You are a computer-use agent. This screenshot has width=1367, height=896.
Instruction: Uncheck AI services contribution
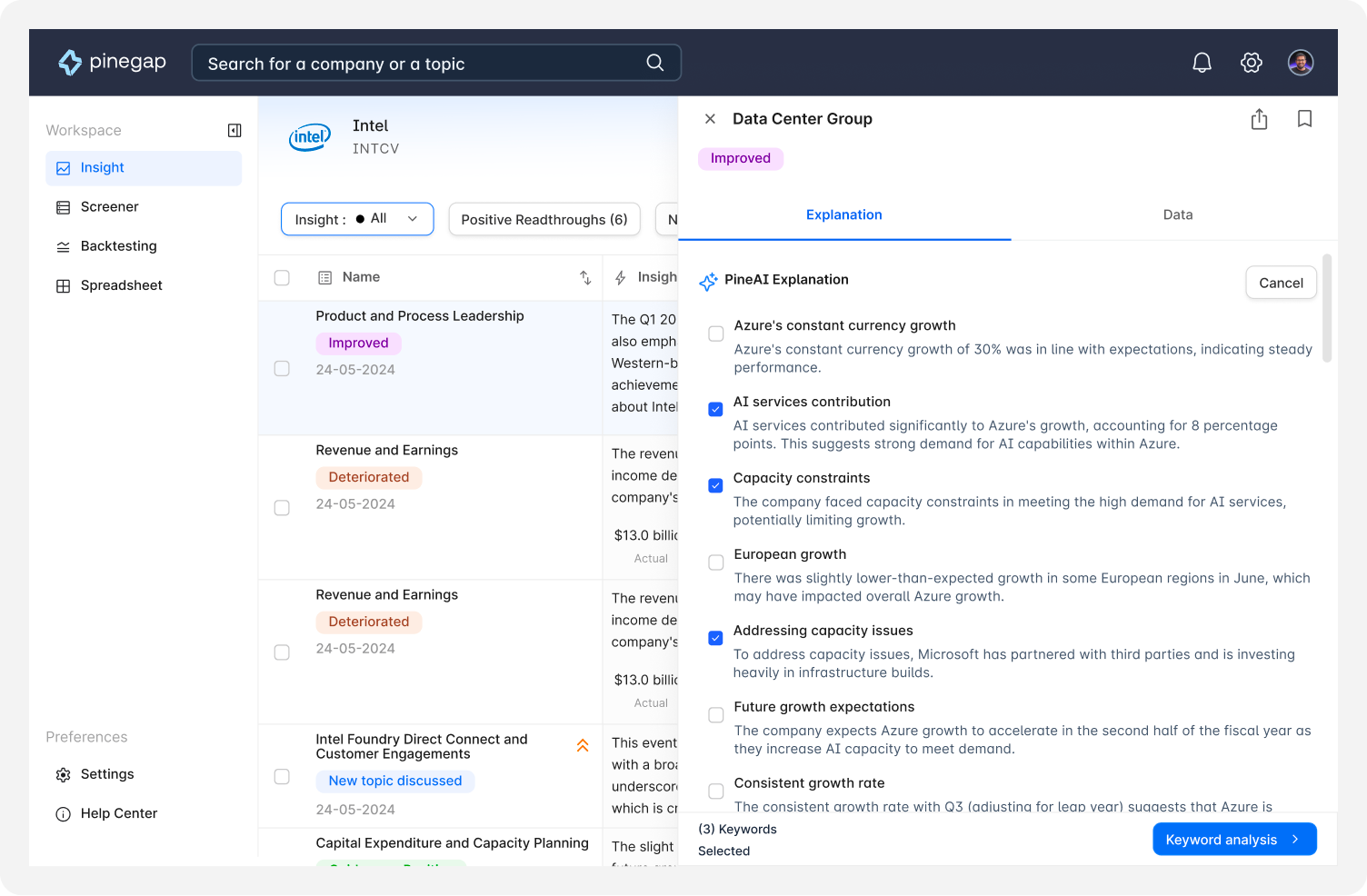[x=716, y=410]
